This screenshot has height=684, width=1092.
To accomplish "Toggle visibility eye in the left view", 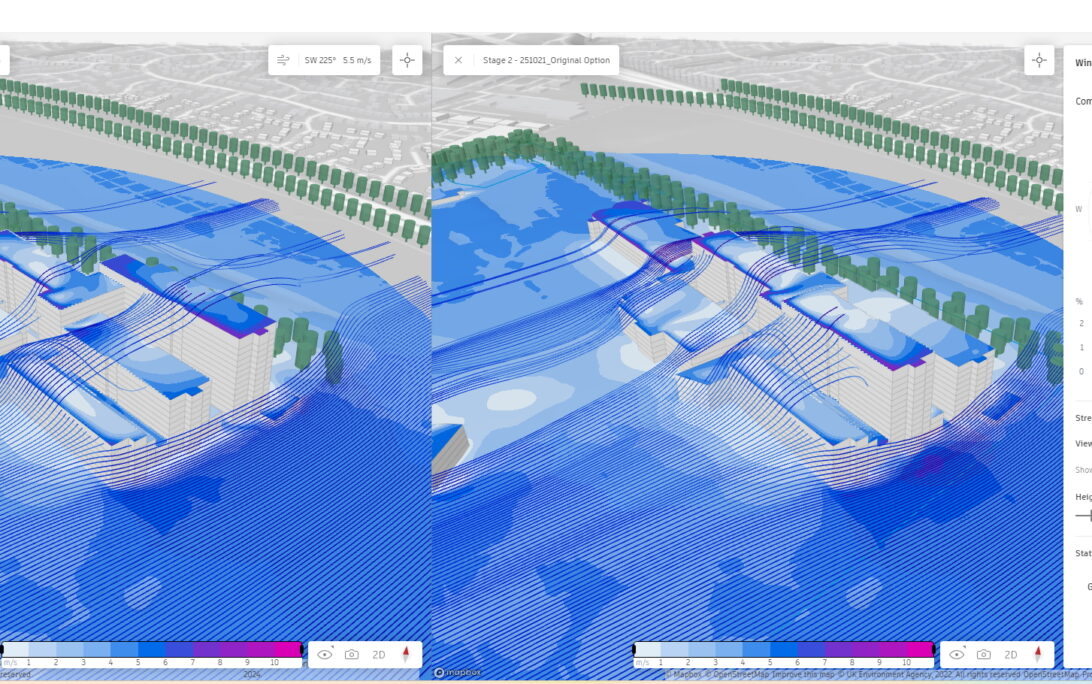I will [x=325, y=655].
